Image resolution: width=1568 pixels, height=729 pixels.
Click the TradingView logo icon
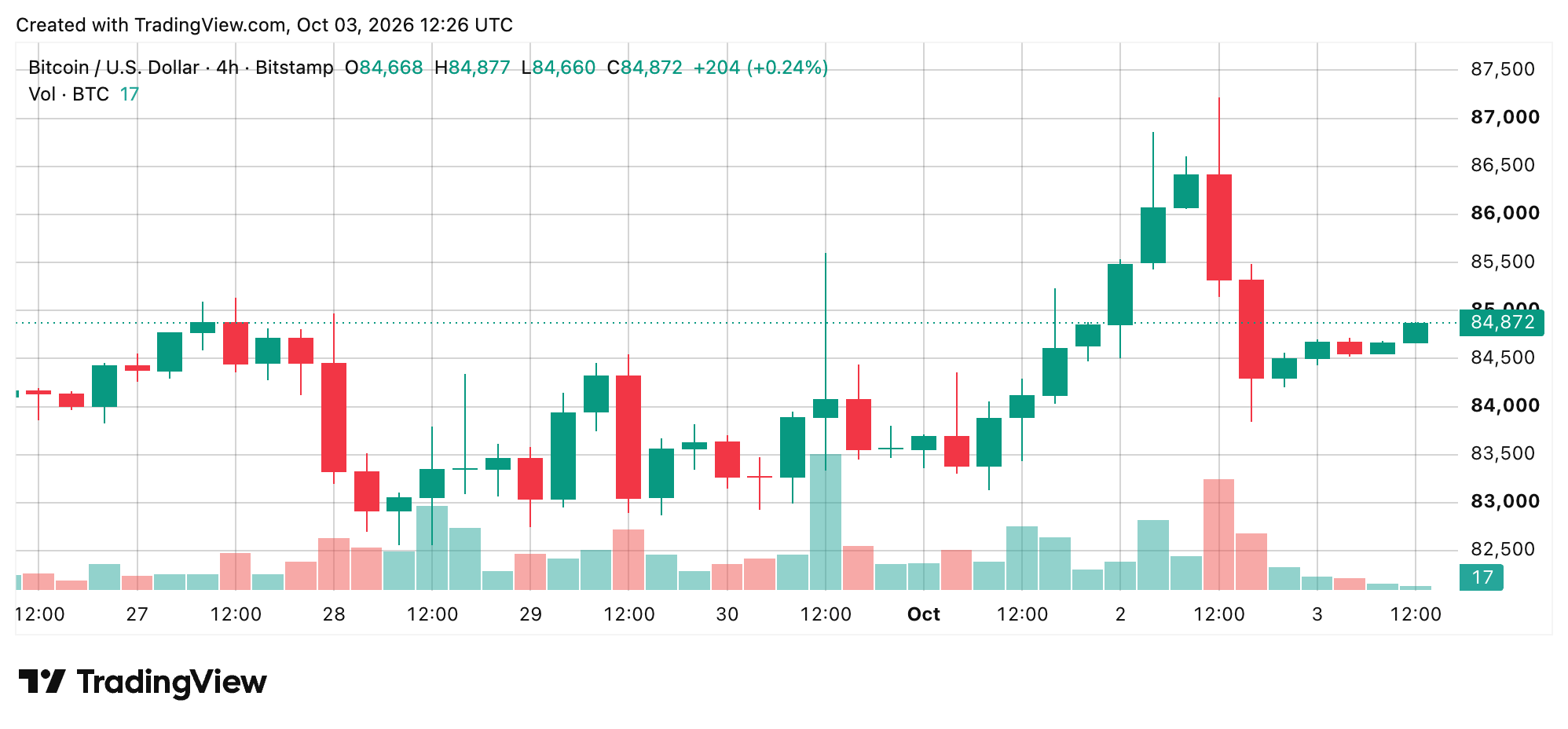point(42,681)
